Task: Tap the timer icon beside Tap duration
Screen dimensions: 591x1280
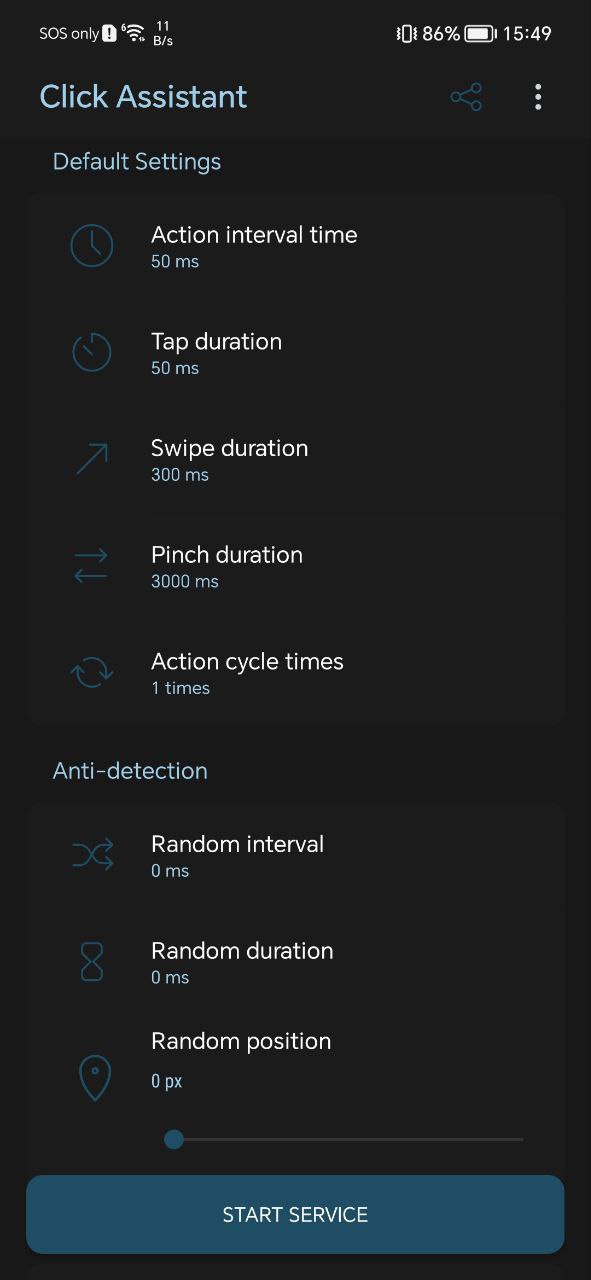Action: (92, 352)
